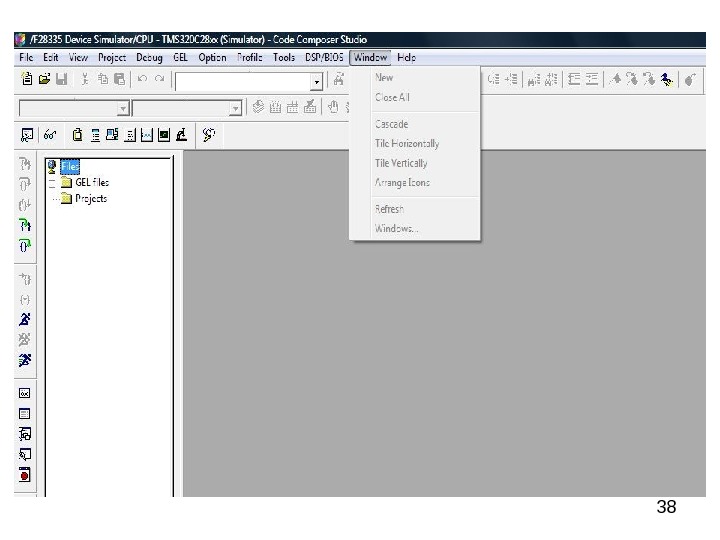Click the Animate running man icon with lines

click(x=25, y=360)
